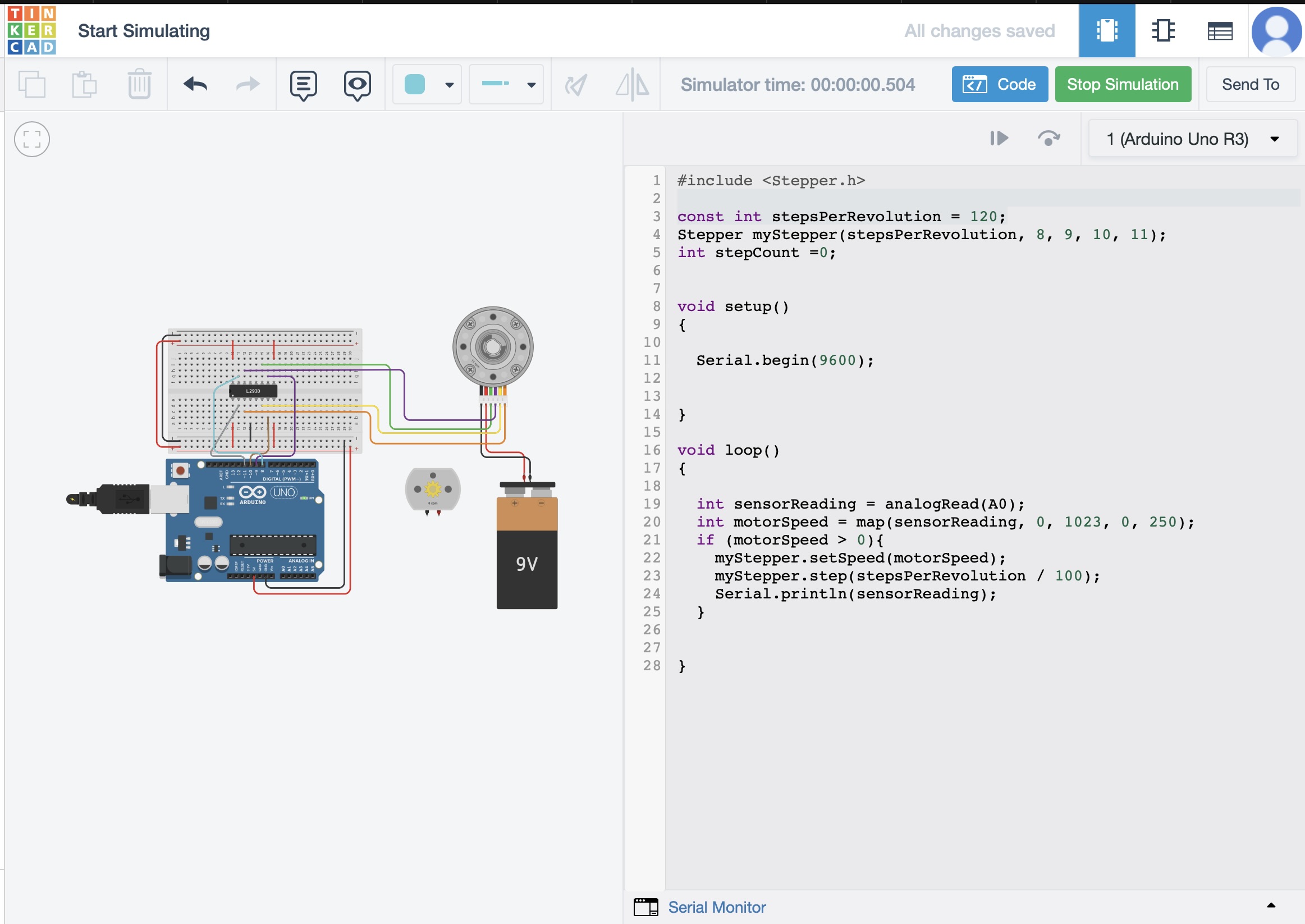
Task: Switch to Component List view
Action: (1219, 31)
